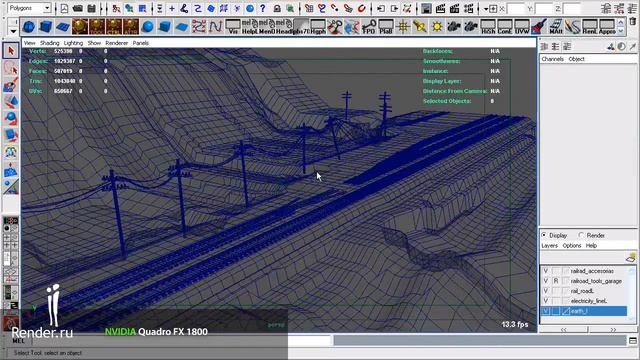Open the render view icon
Image resolution: width=640 pixels, height=360 pixels.
pos(426,8)
